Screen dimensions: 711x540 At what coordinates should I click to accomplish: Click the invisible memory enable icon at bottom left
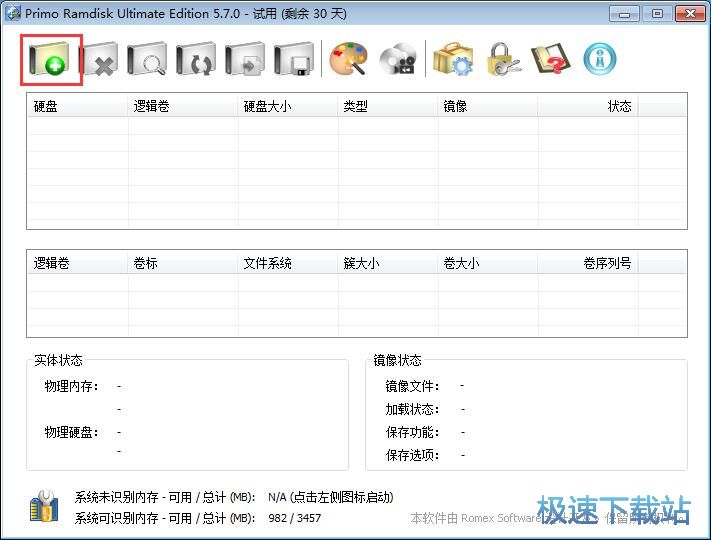[x=44, y=506]
